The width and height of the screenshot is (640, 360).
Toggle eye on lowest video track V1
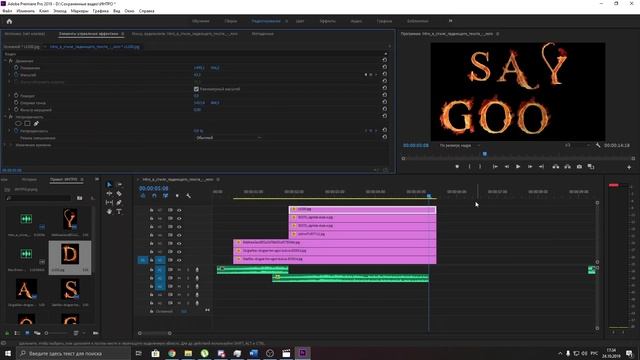click(179, 260)
